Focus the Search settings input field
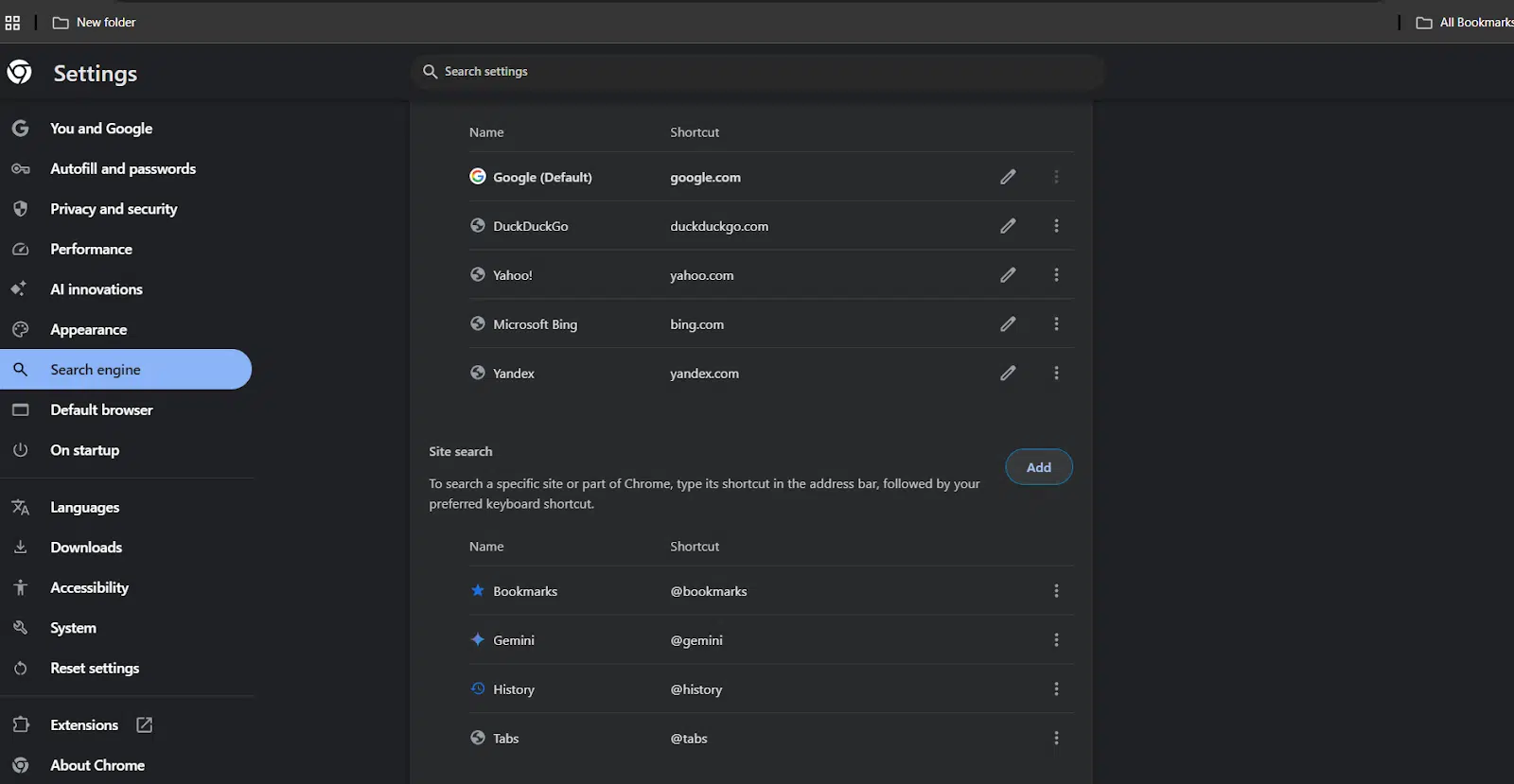 tap(758, 72)
